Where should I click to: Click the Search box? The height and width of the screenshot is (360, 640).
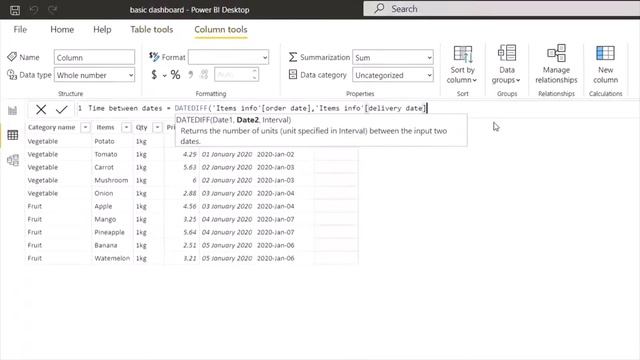click(502, 9)
